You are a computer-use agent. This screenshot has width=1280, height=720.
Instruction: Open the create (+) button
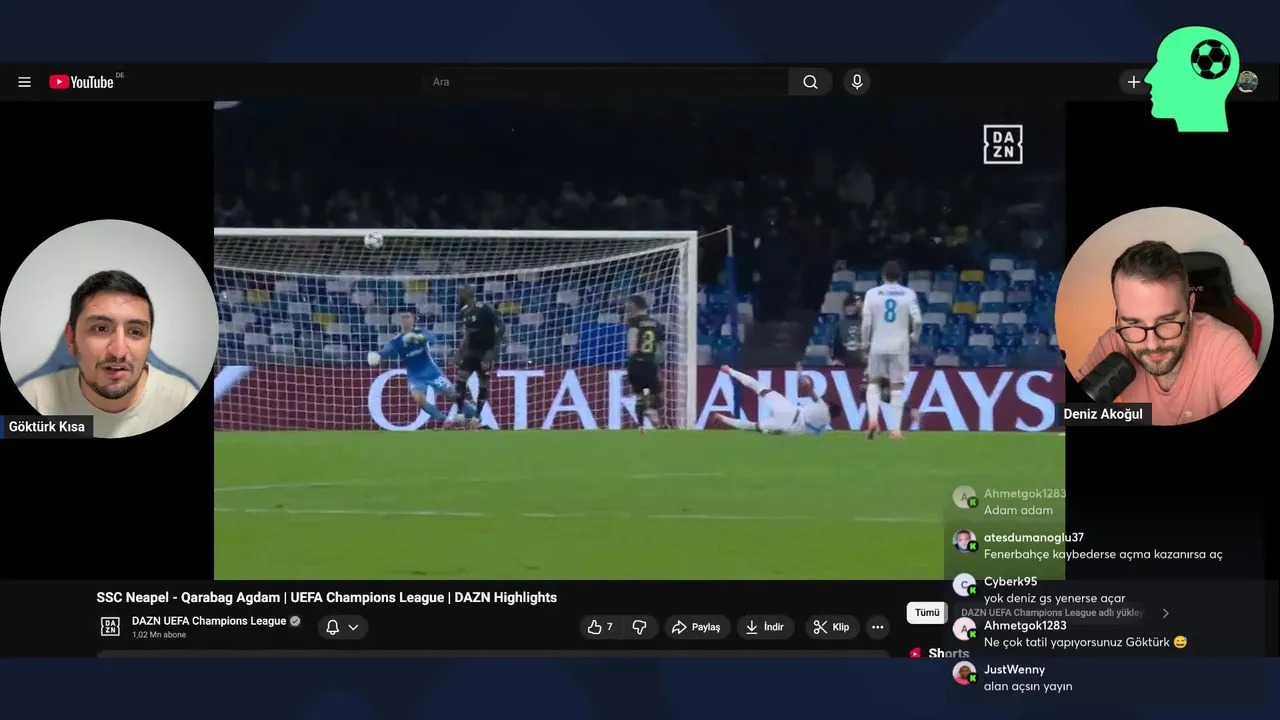pos(1134,82)
